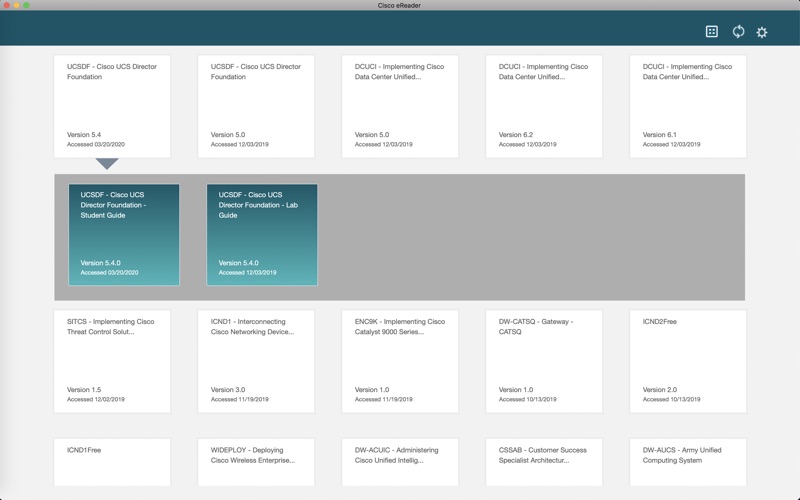Open the DW-CATSQ Gateway card
Viewport: 800px width, 500px height.
pyautogui.click(x=544, y=361)
